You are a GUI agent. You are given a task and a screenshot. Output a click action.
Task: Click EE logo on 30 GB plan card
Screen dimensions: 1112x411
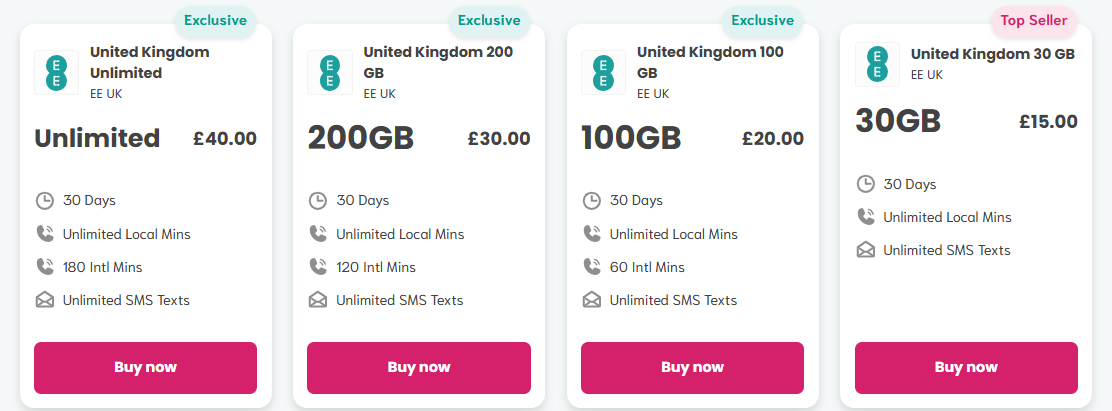coord(877,64)
